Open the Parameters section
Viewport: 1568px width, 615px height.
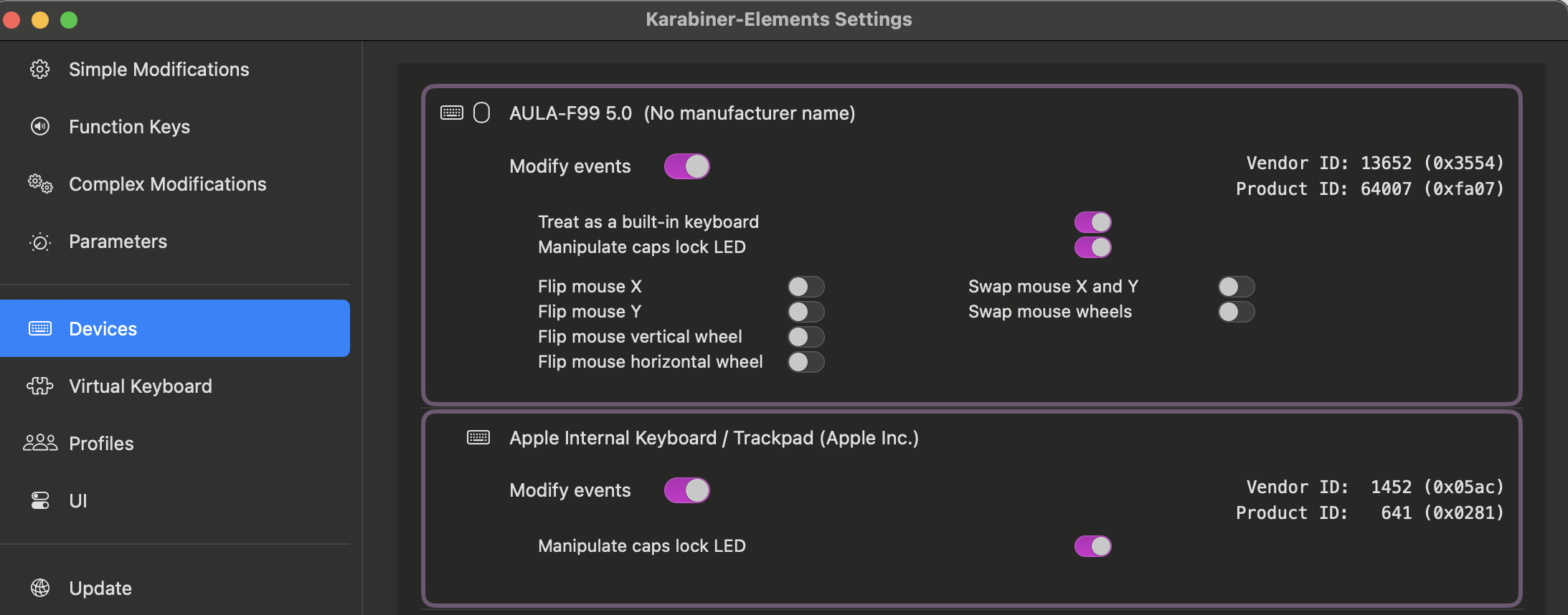tap(175, 242)
